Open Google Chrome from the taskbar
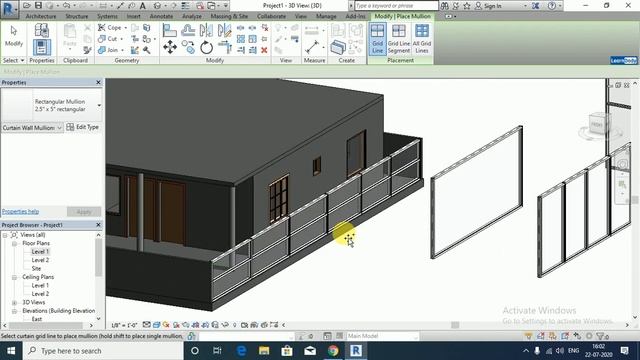640x360 pixels. [333, 351]
